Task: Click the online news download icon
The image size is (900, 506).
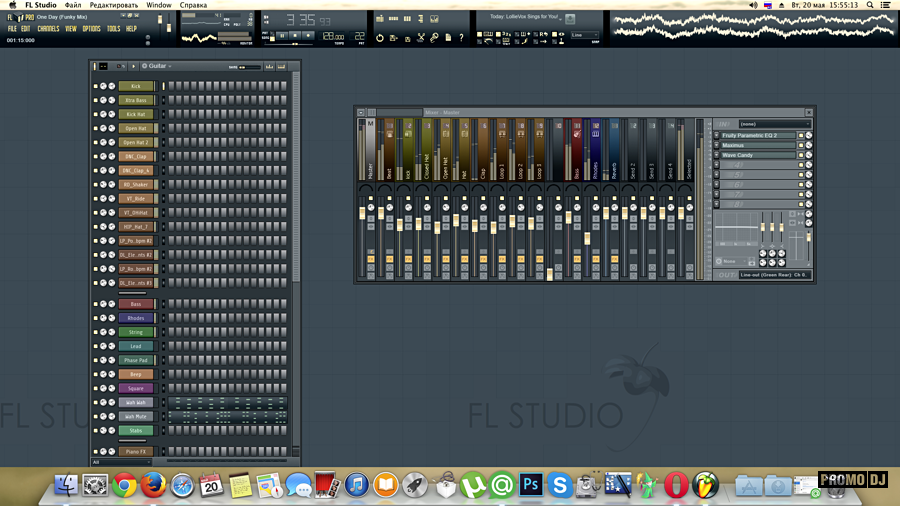Action: (570, 19)
